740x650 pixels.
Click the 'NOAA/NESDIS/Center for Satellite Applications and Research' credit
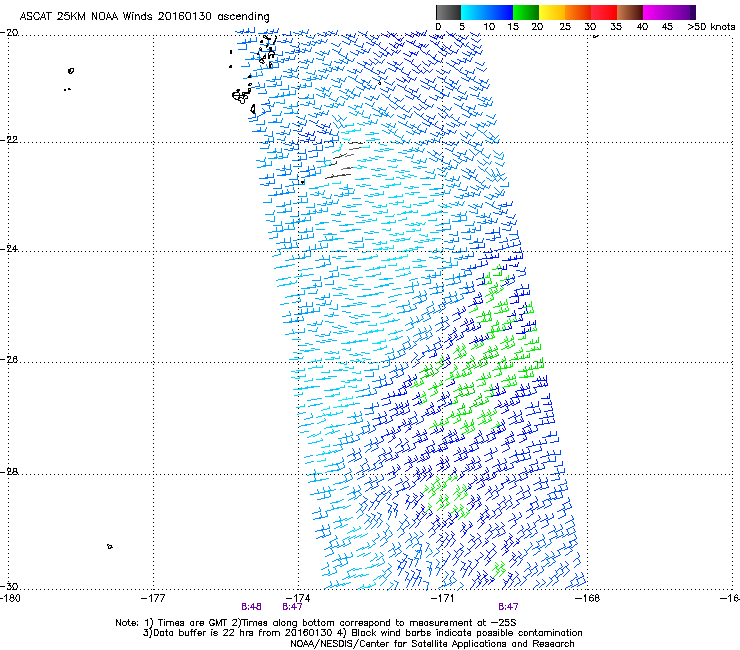(432, 644)
